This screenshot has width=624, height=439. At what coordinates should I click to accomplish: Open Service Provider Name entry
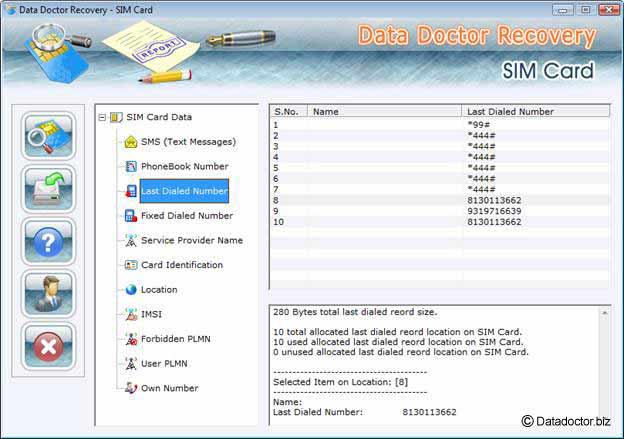[192, 240]
